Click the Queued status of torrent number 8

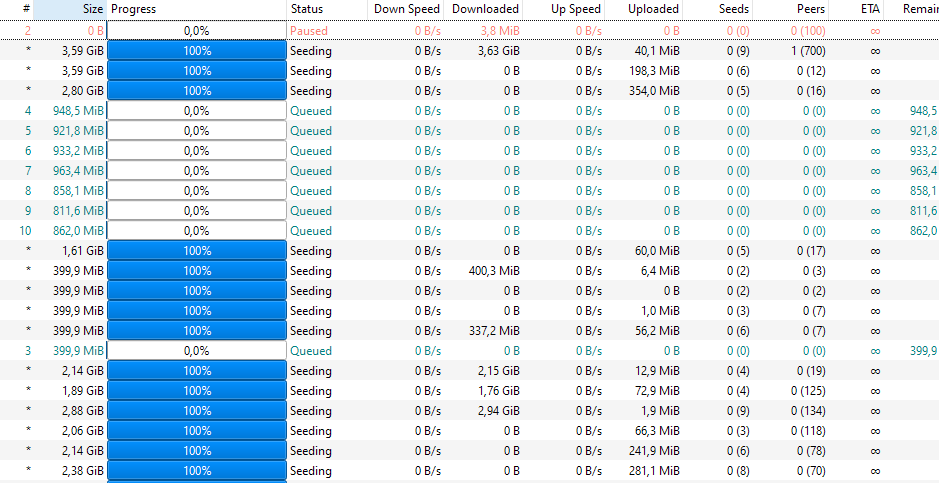coord(311,191)
